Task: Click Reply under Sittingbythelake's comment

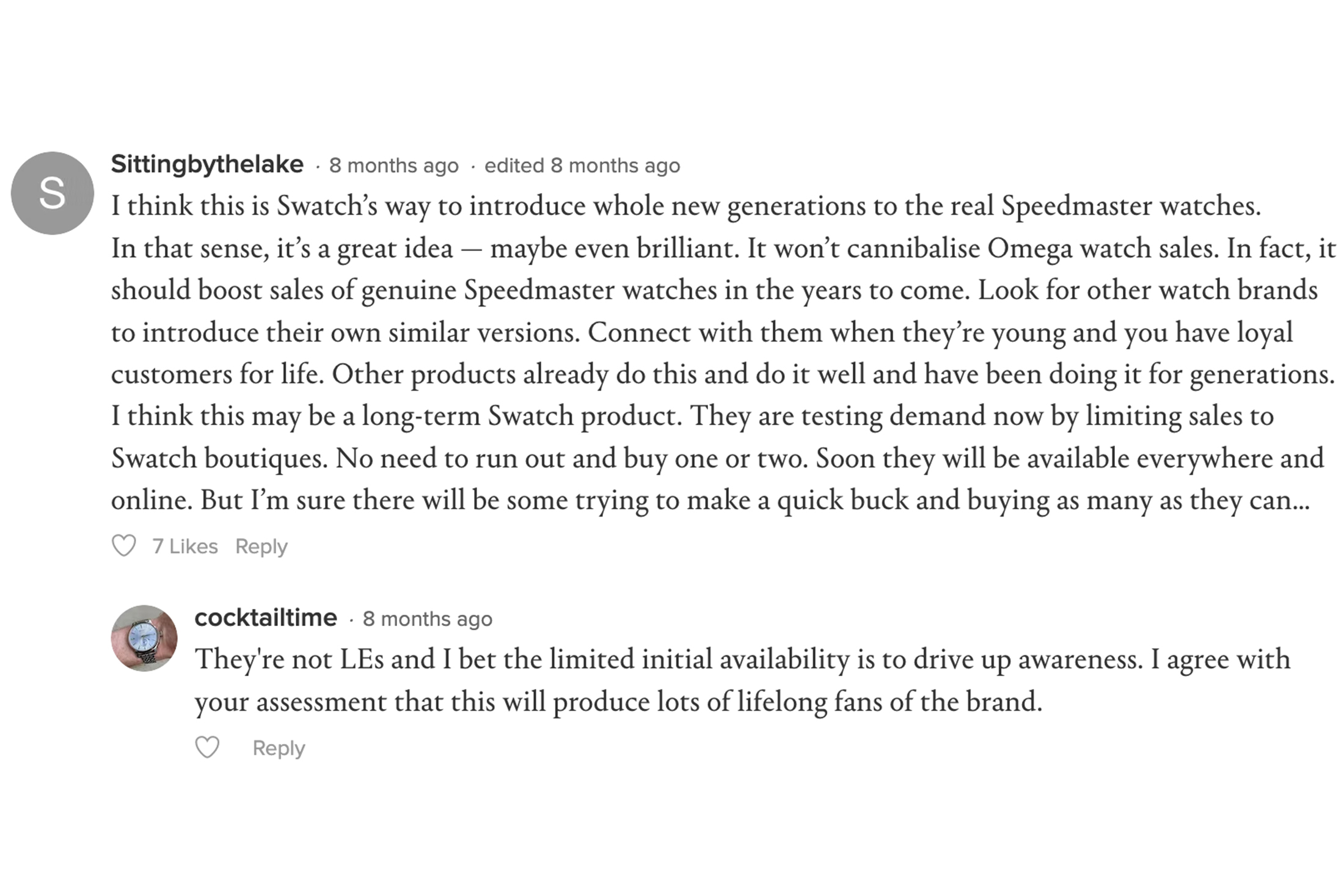Action: [x=261, y=546]
